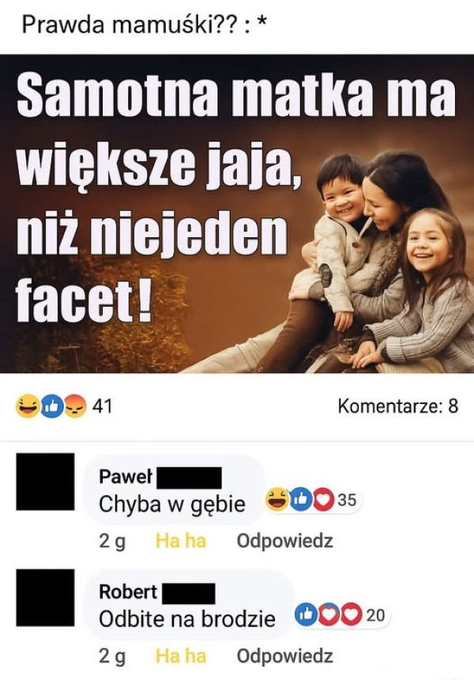Click the blue thumbs-up icon on Paweł's comment
Image resolution: width=474 pixels, height=680 pixels.
pos(301,500)
